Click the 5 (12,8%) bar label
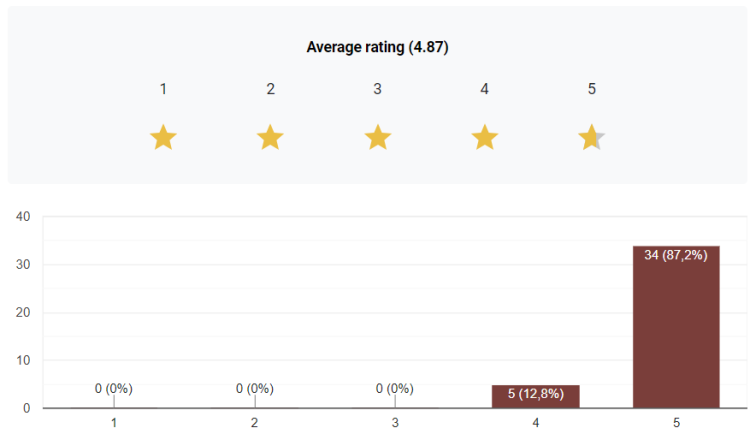 535,394
